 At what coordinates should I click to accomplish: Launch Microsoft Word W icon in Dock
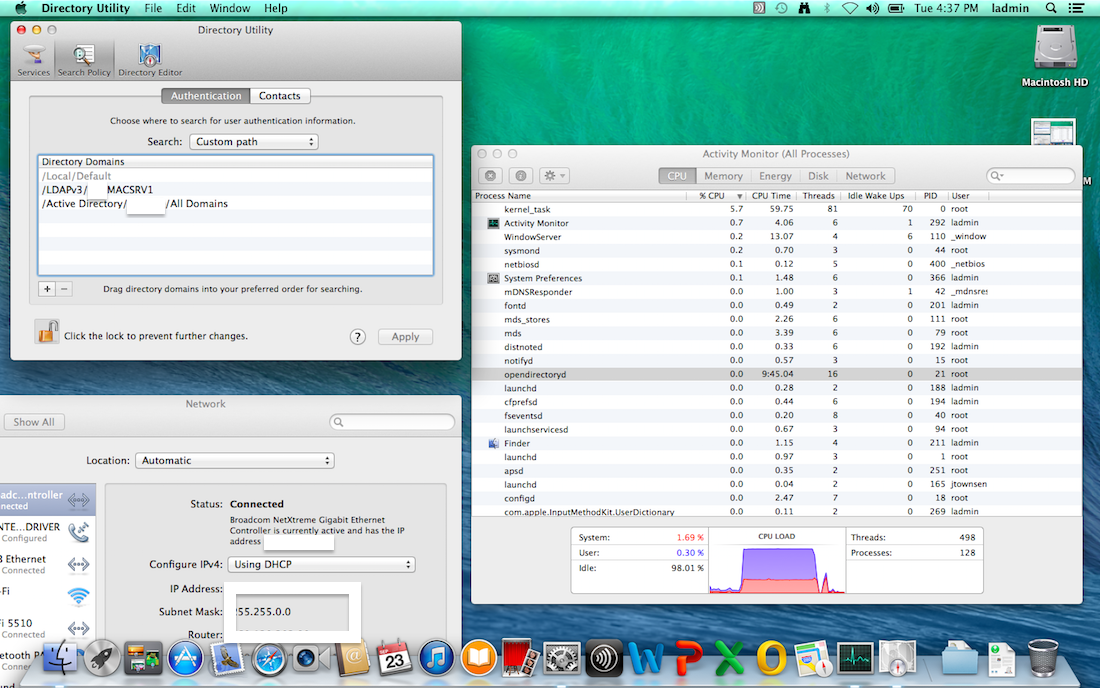(645, 658)
